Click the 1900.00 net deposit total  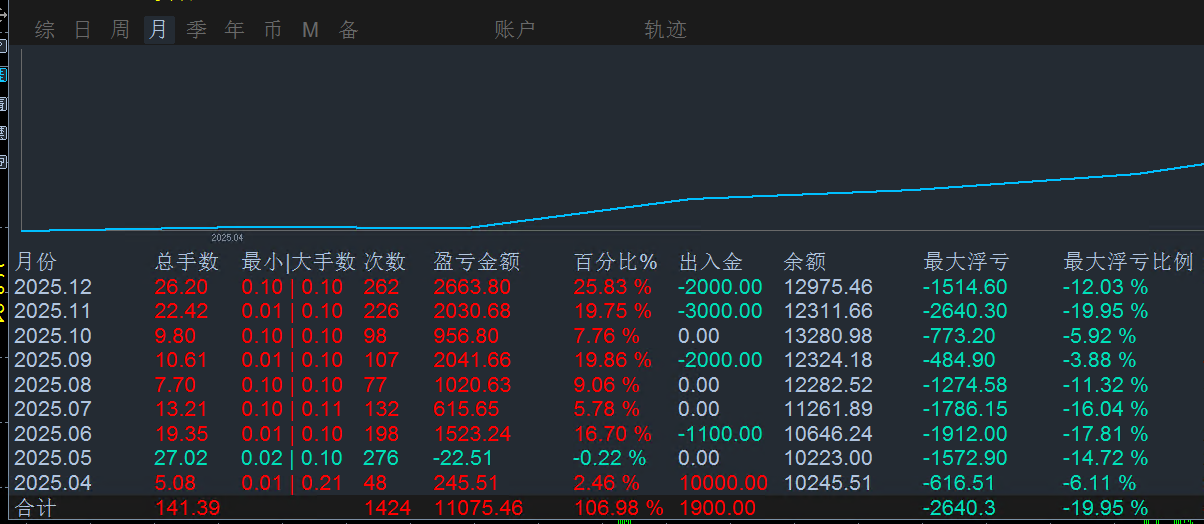718,508
